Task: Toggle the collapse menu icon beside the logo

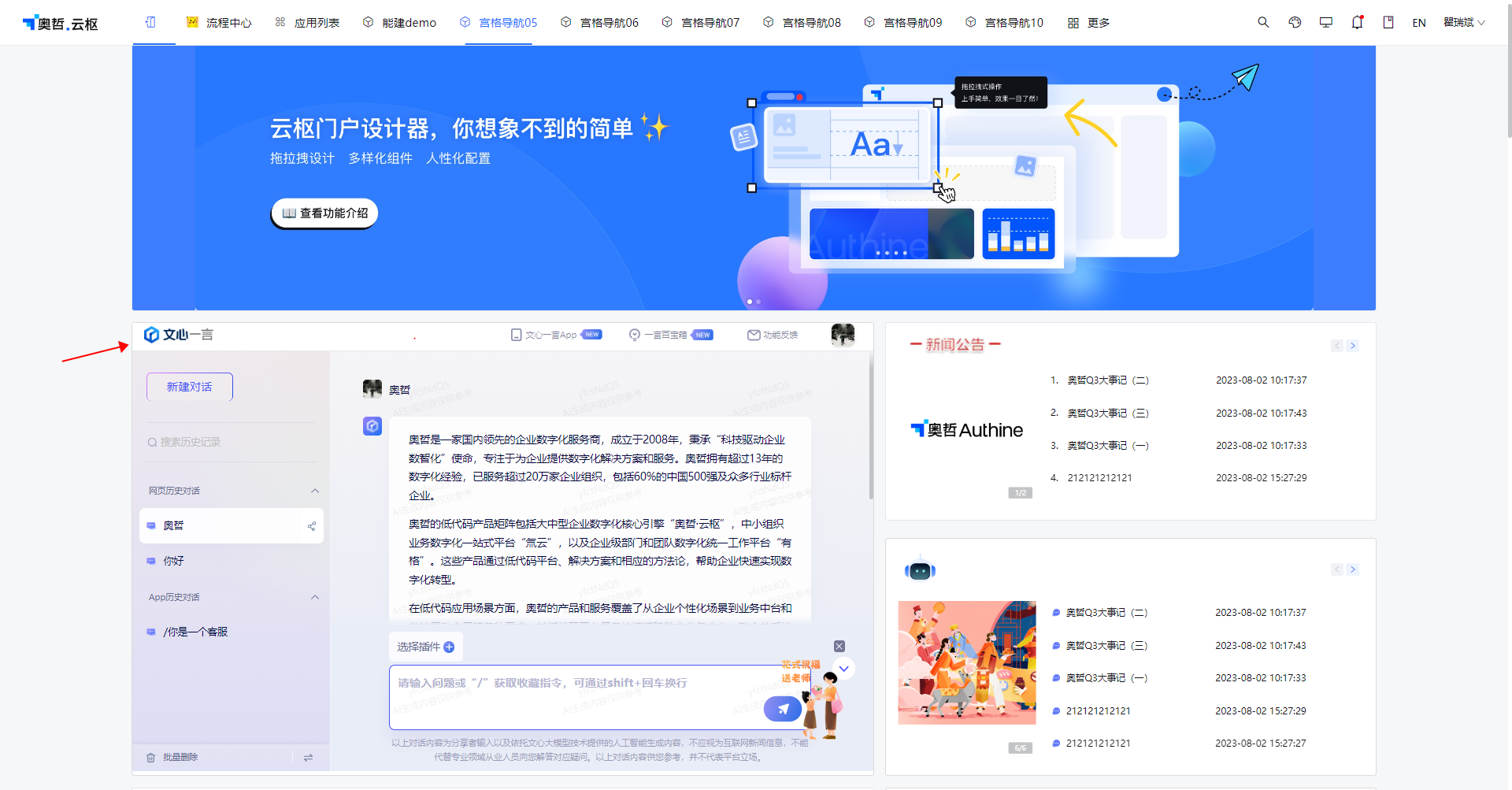Action: pos(150,22)
